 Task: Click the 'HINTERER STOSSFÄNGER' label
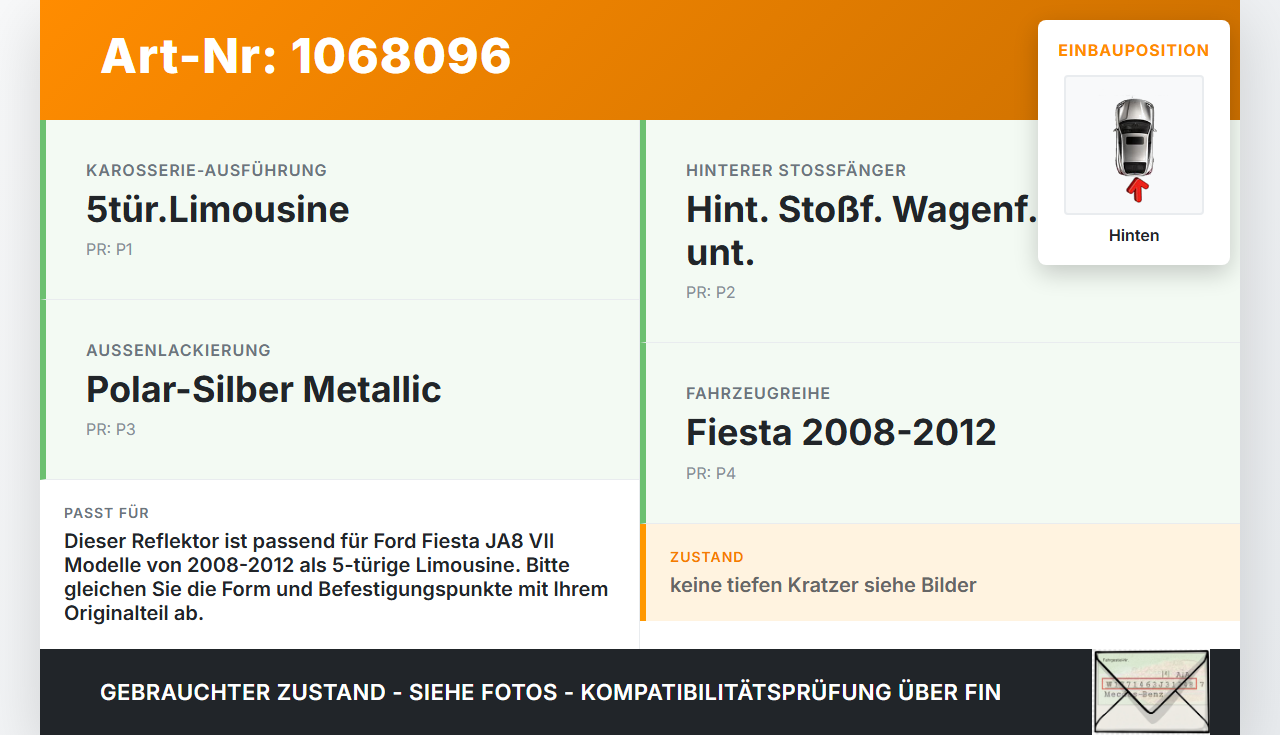[x=796, y=170]
